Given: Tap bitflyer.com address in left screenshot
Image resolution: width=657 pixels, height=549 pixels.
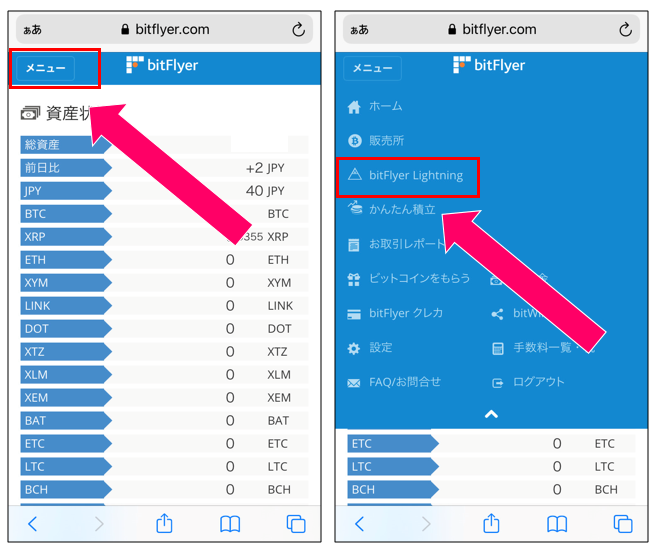Looking at the screenshot, I should [x=172, y=29].
